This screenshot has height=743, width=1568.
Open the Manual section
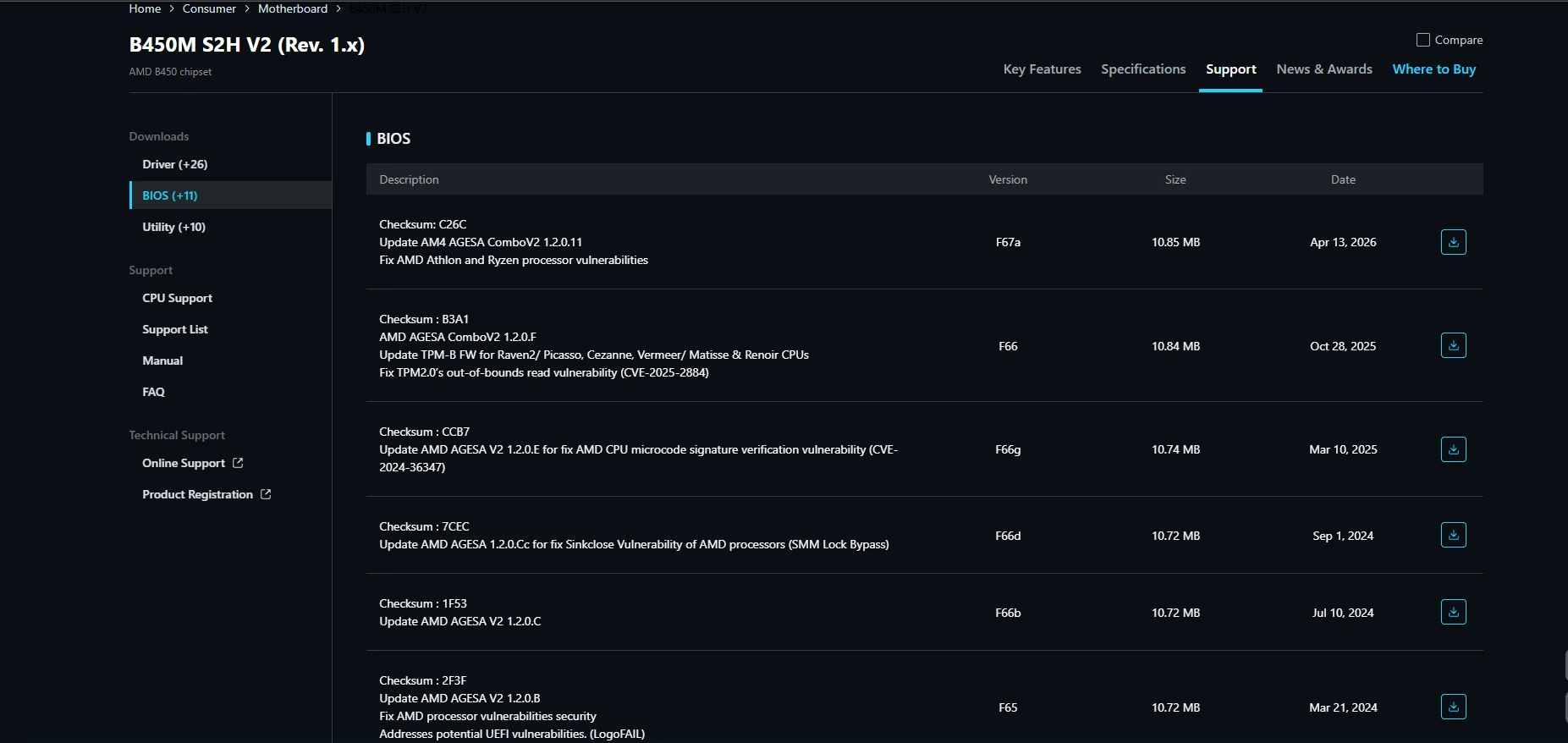coord(162,360)
